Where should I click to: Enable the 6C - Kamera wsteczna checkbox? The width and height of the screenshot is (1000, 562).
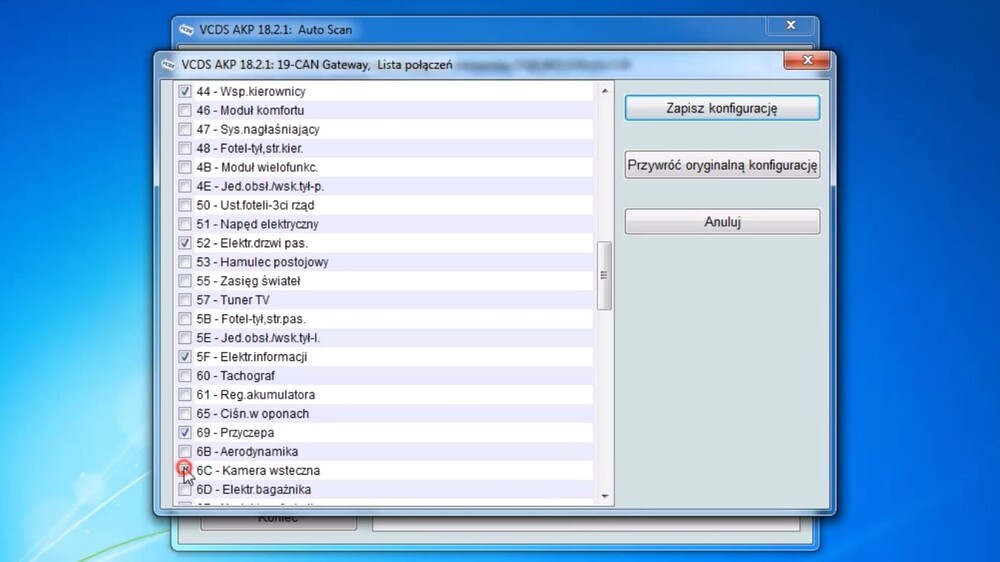pyautogui.click(x=185, y=470)
